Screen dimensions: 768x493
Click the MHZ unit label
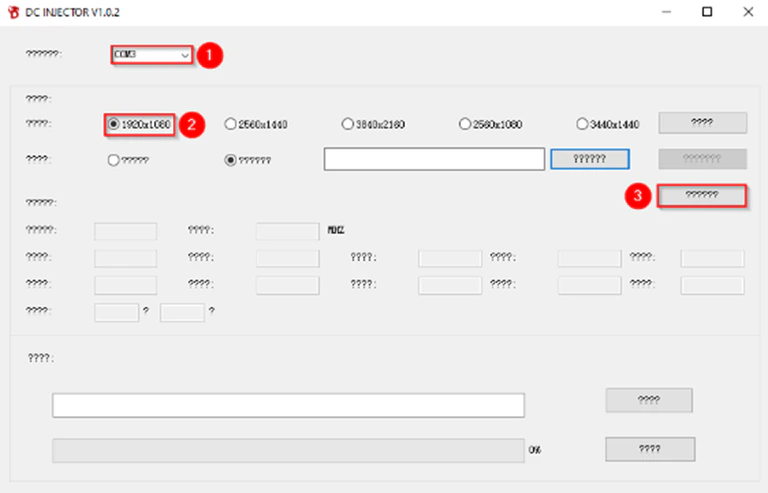[336, 230]
